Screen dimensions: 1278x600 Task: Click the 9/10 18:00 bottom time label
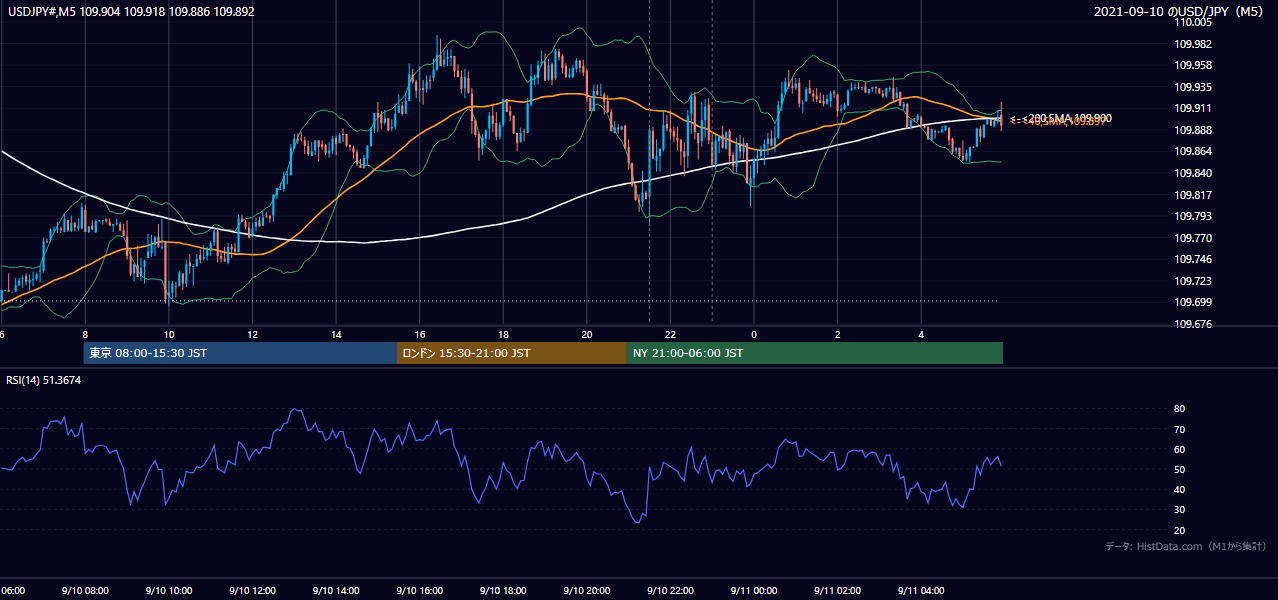tap(502, 591)
